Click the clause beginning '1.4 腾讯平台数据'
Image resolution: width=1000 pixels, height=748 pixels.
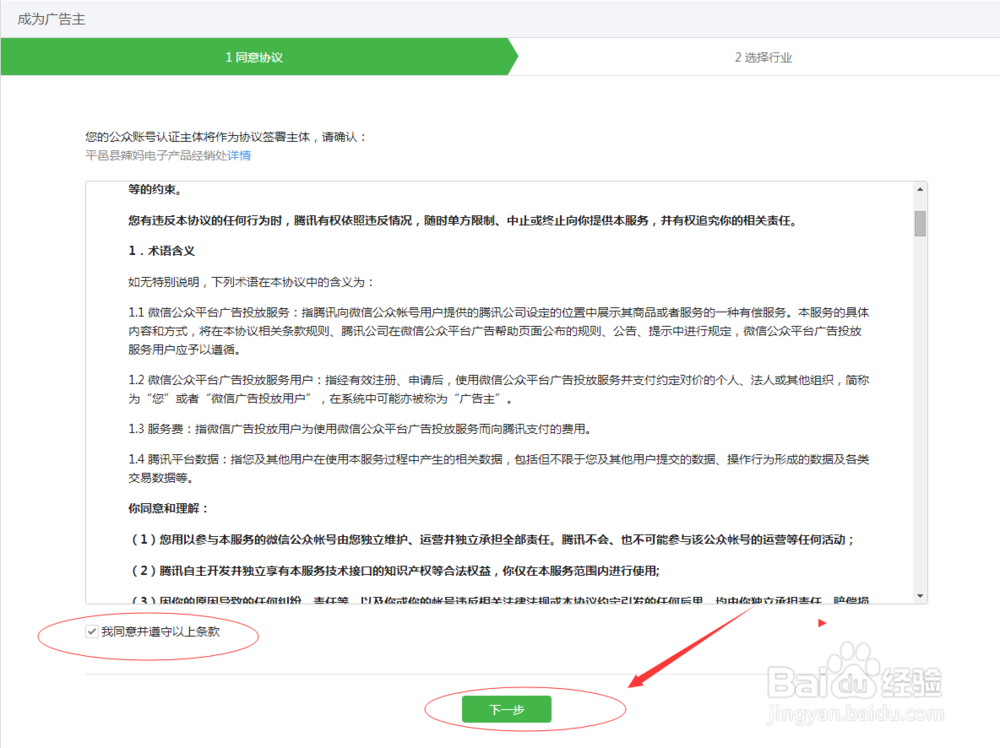coord(499,468)
